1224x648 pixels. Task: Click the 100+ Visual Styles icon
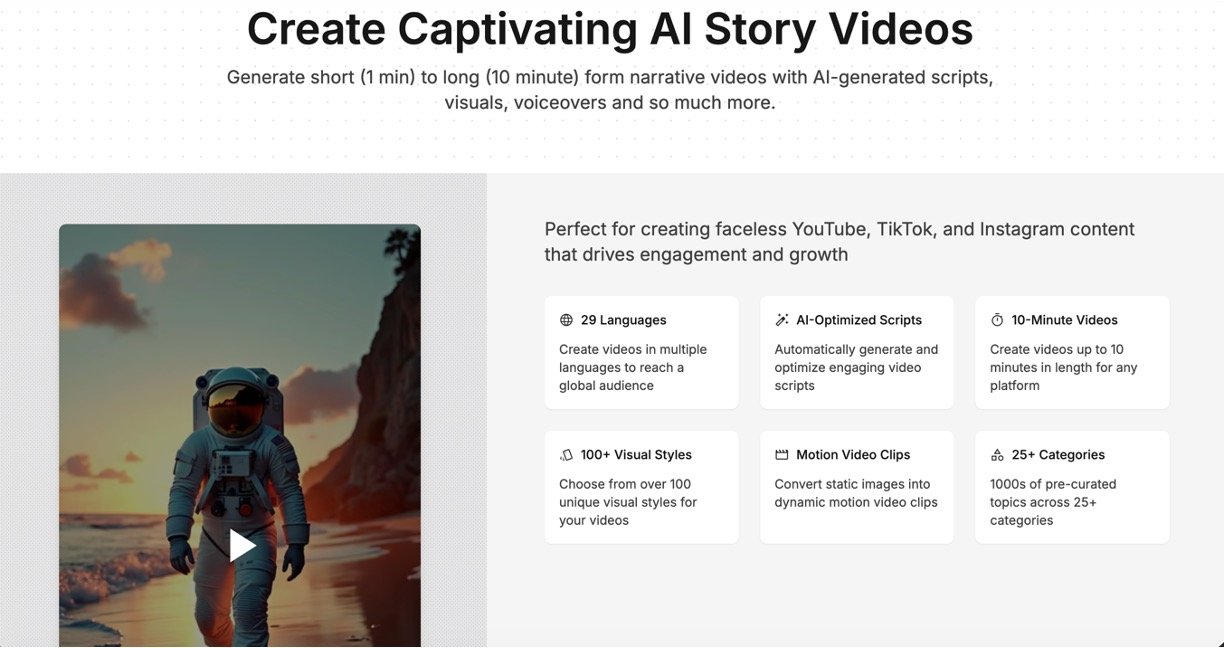click(567, 455)
